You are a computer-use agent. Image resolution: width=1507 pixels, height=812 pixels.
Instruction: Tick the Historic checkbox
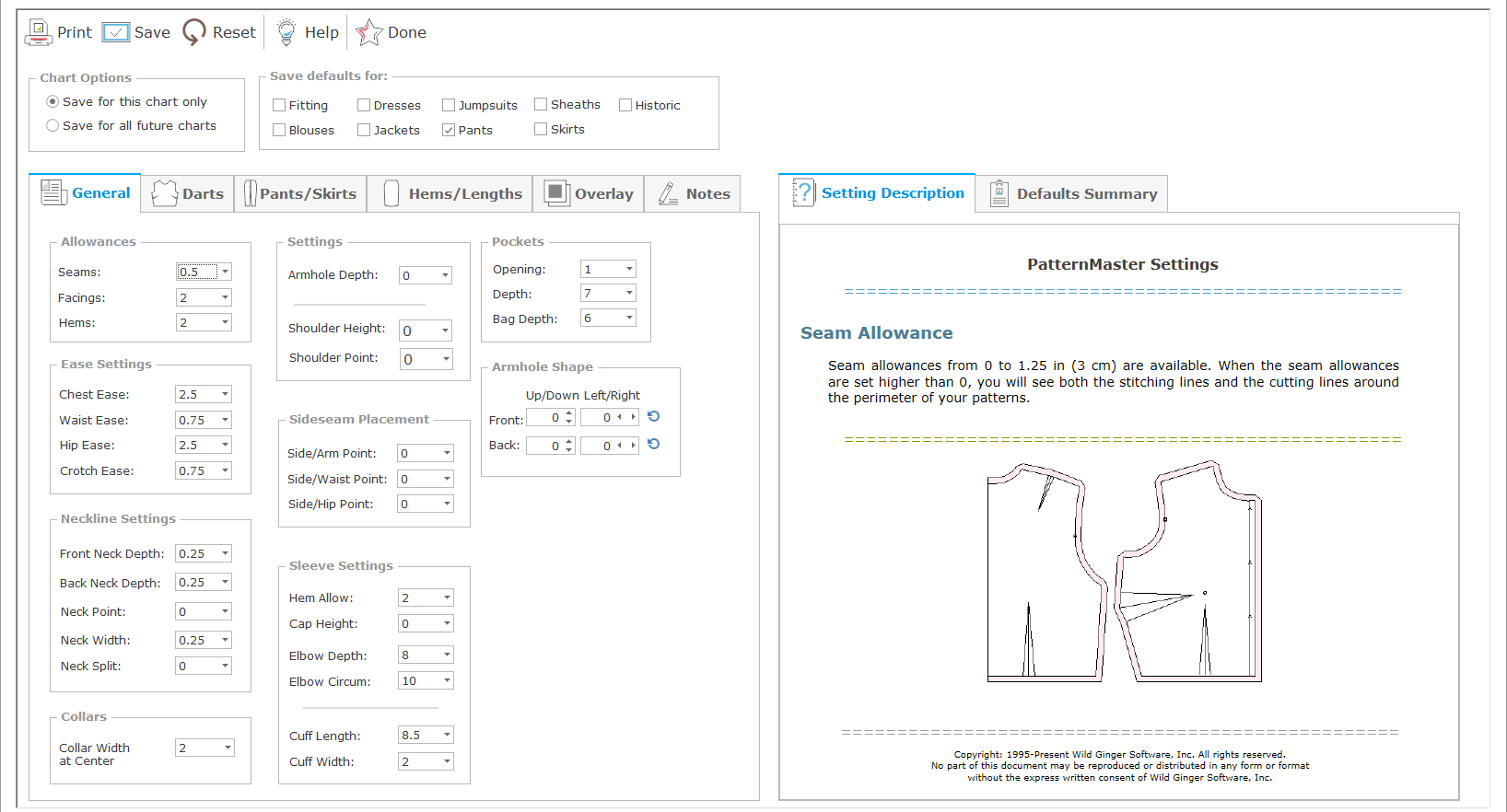click(625, 105)
